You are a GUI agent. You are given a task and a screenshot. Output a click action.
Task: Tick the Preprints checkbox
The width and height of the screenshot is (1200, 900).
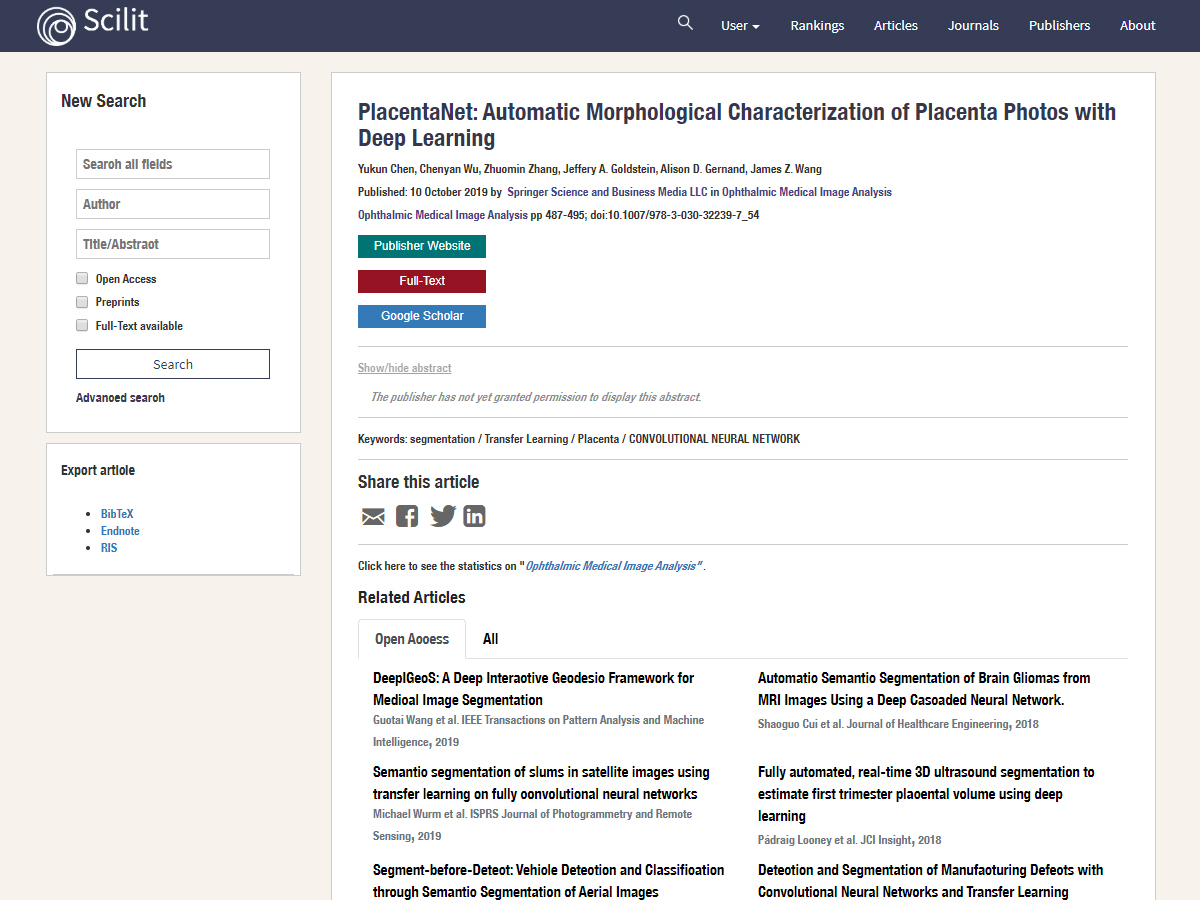point(82,302)
